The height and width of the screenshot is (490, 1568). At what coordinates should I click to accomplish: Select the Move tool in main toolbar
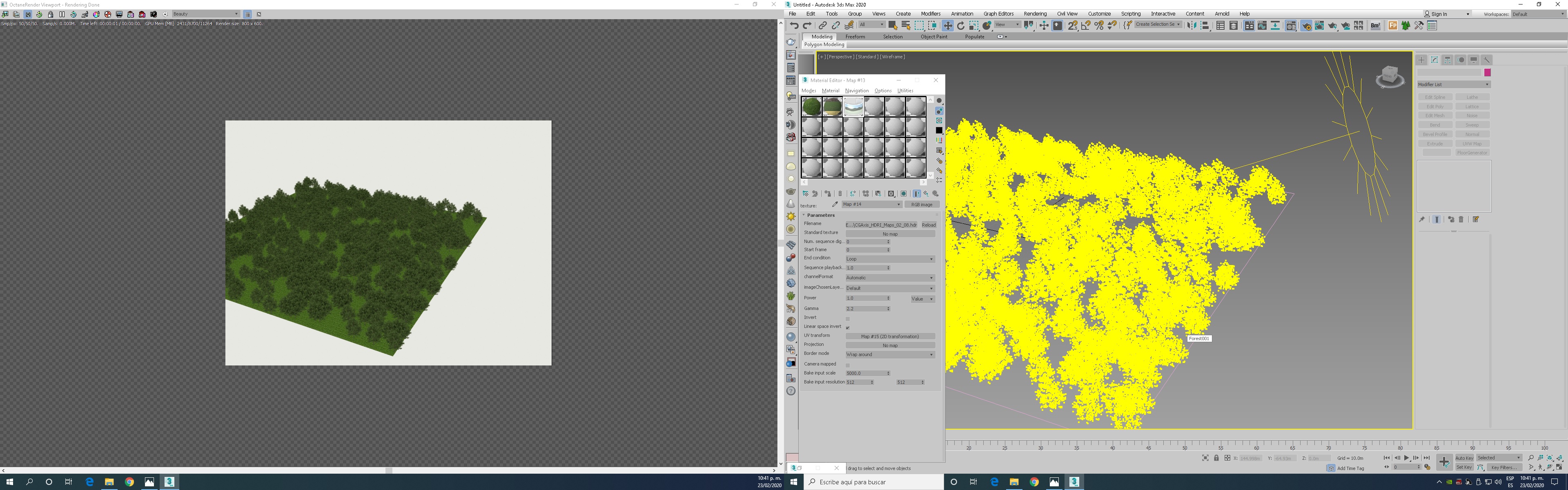948,26
